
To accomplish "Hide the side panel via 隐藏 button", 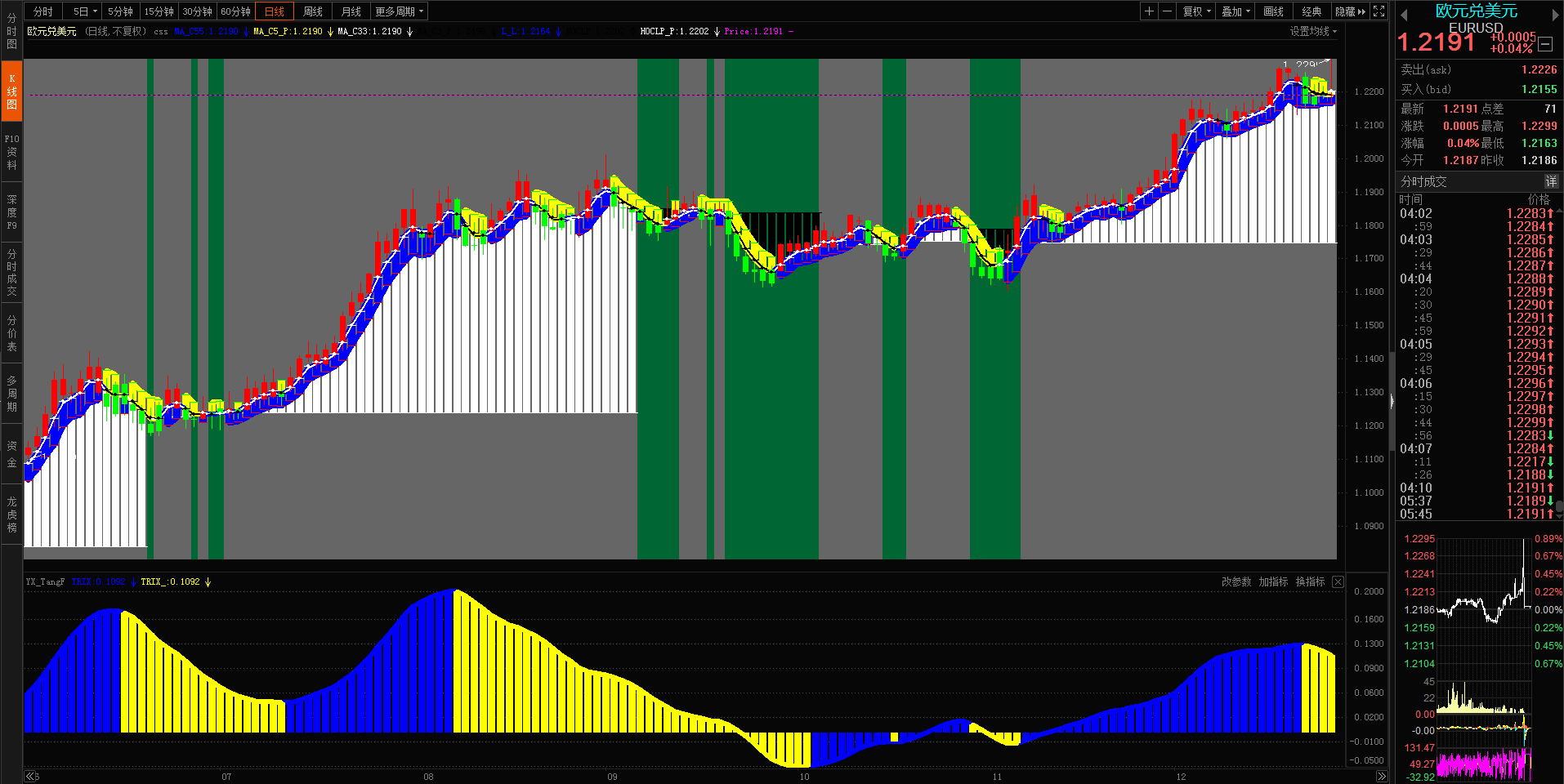I will pyautogui.click(x=1350, y=11).
